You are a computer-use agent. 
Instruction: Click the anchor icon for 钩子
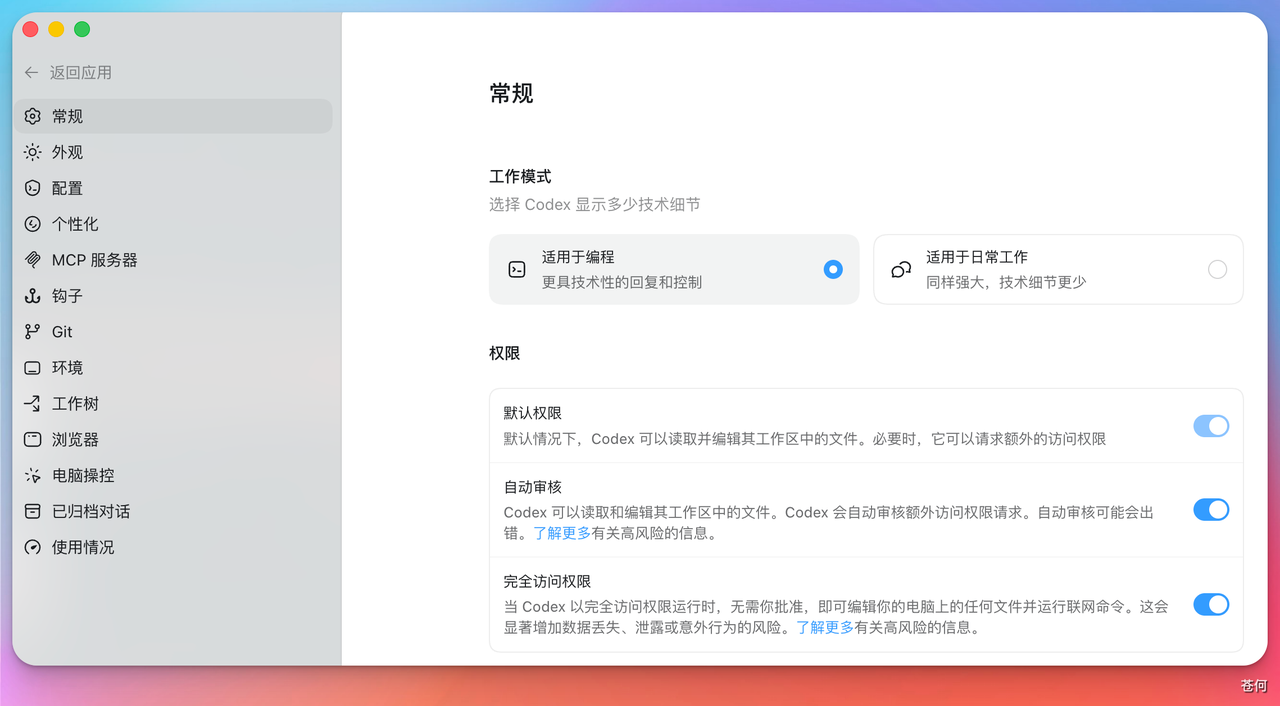point(33,296)
